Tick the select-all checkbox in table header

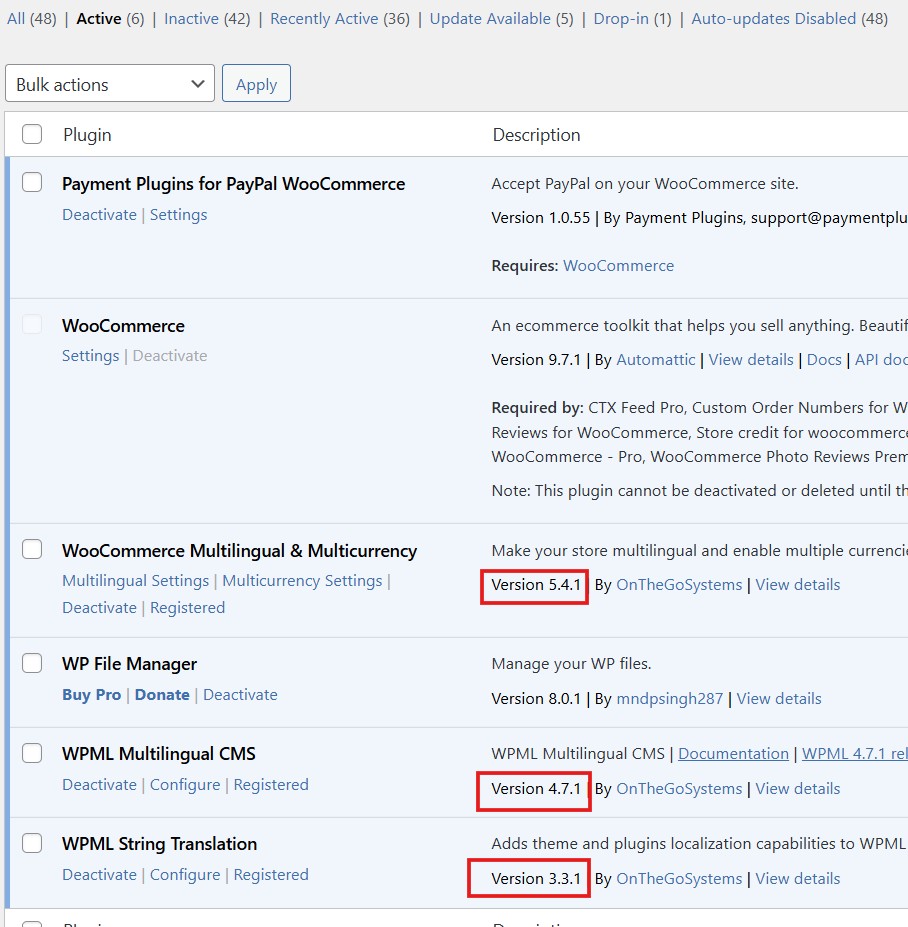point(32,134)
